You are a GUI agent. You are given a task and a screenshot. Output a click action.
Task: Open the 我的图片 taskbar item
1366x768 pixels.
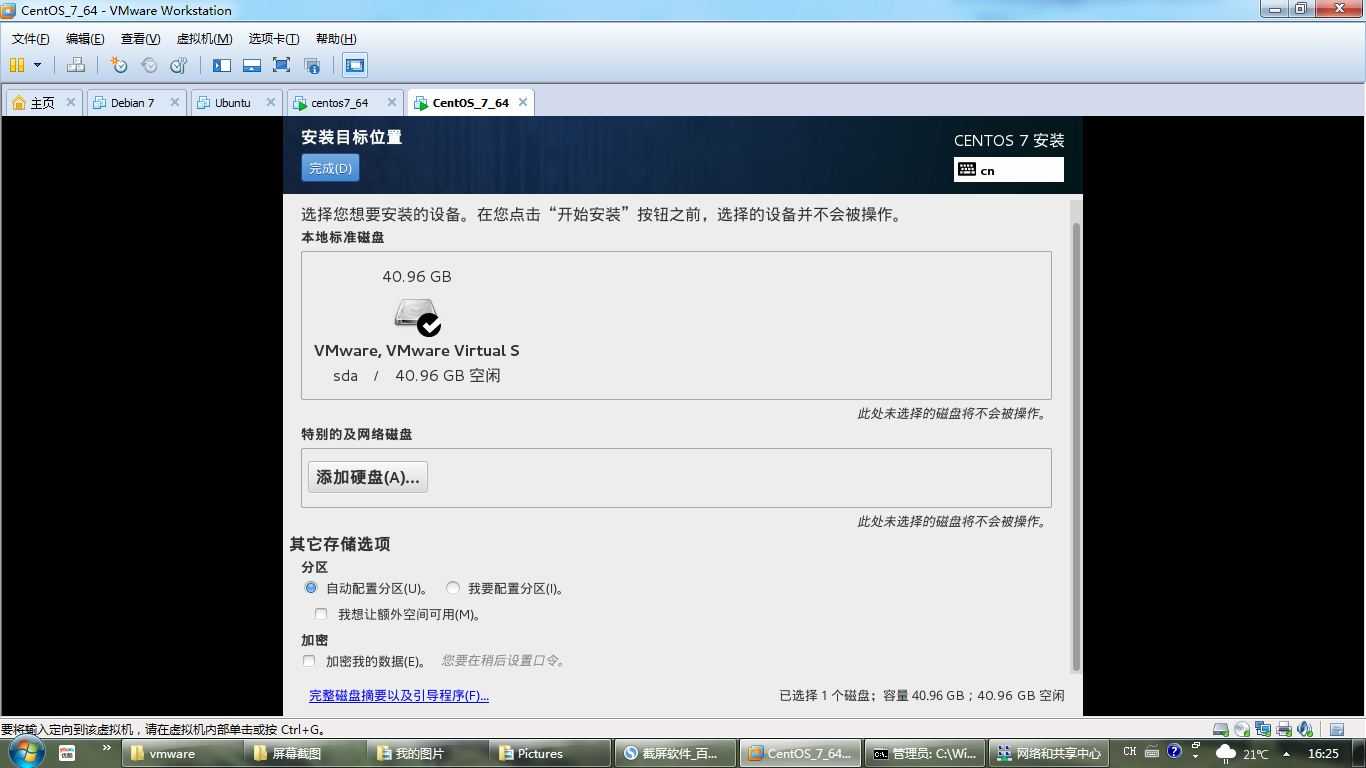pyautogui.click(x=429, y=754)
